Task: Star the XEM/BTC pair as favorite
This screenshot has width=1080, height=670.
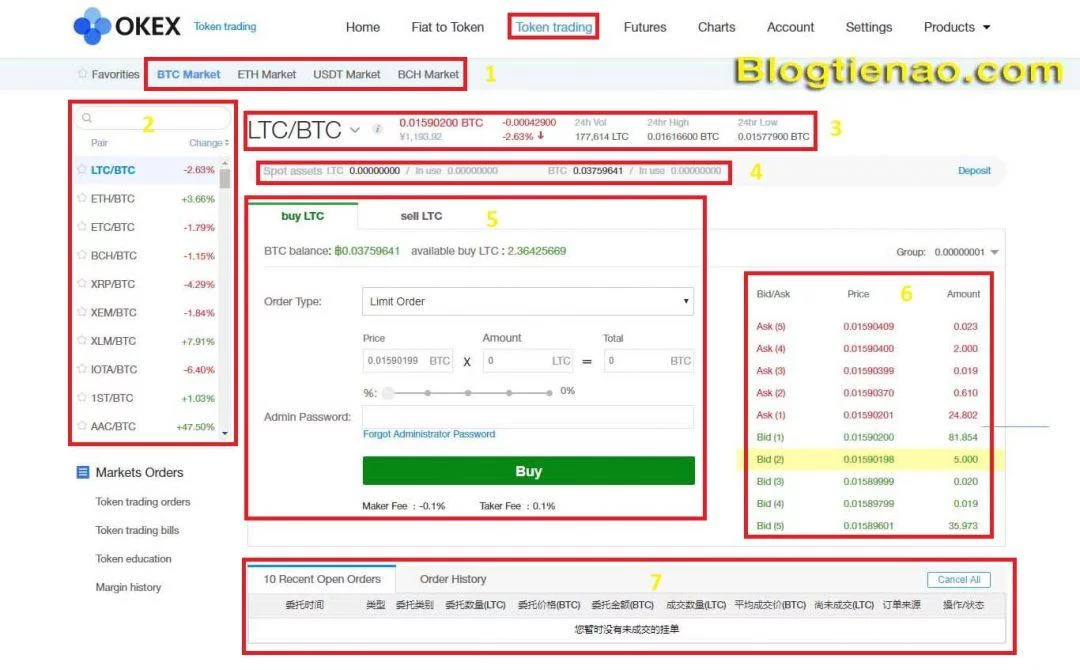Action: [82, 312]
